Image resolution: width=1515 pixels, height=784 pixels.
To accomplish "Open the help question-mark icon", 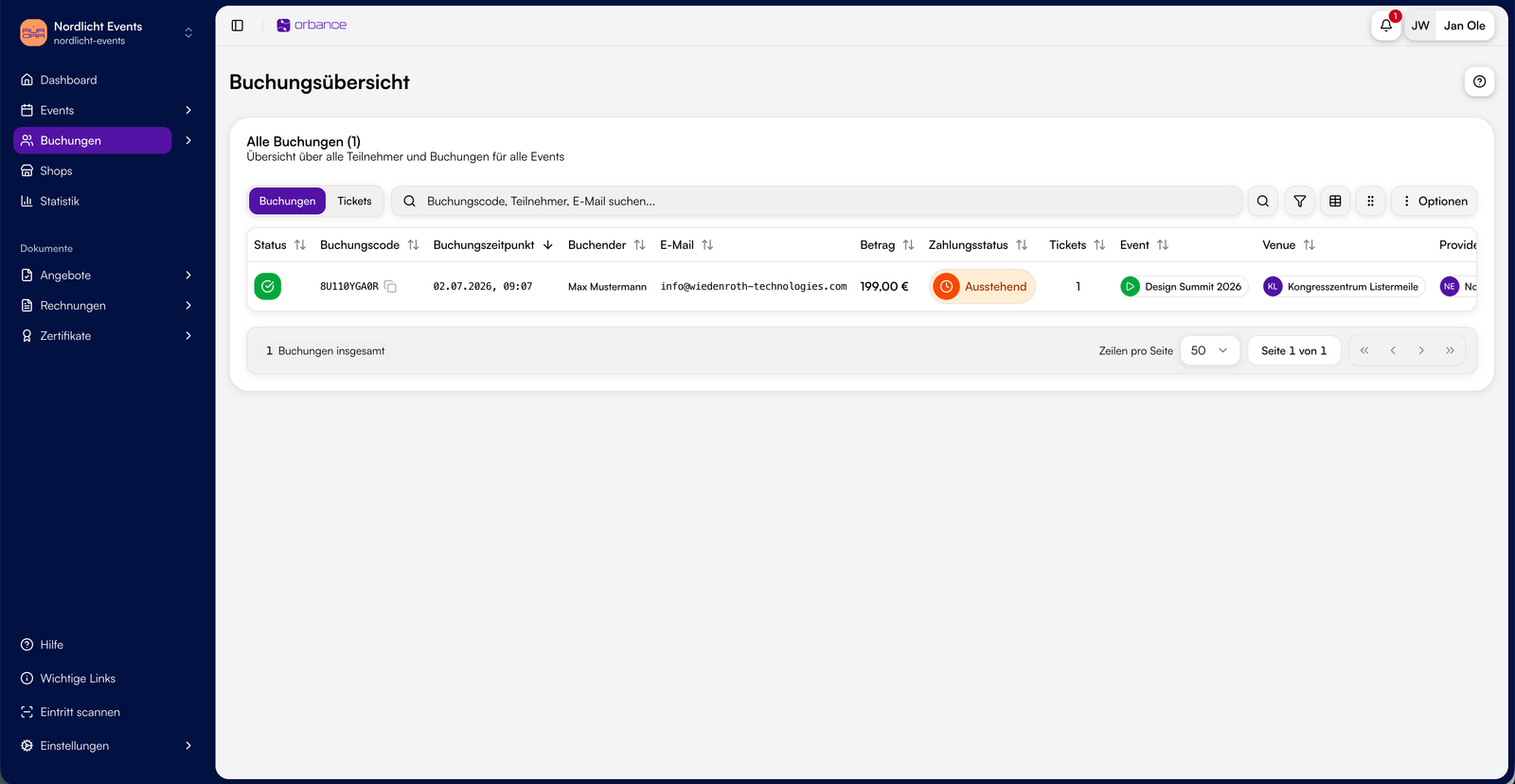I will click(x=1479, y=81).
